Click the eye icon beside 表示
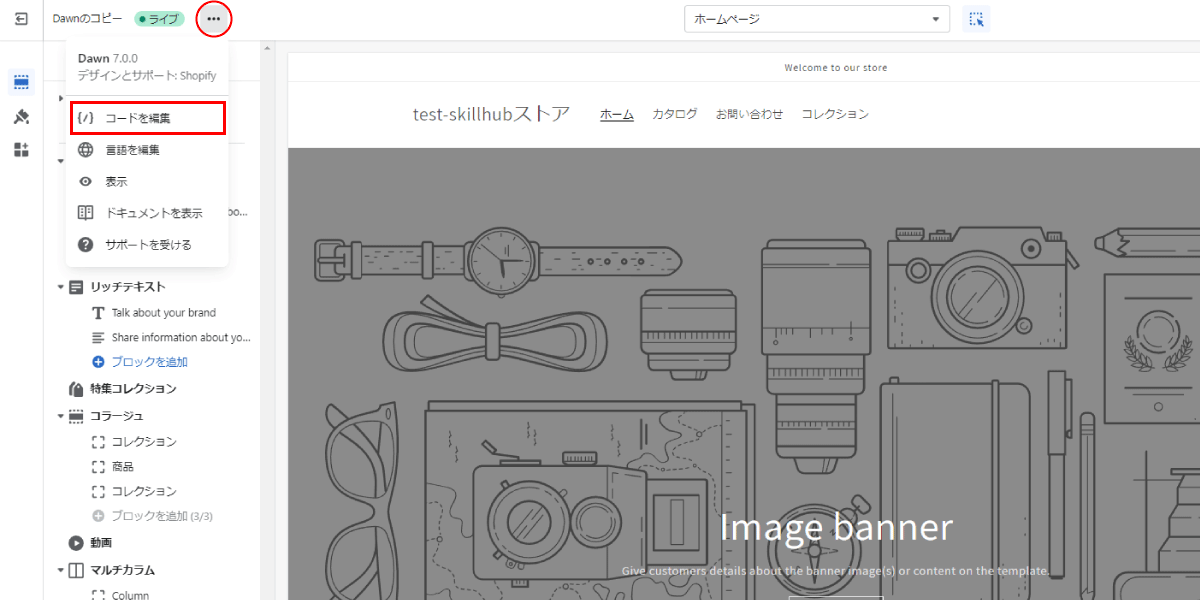Image resolution: width=1200 pixels, height=600 pixels. coord(86,182)
